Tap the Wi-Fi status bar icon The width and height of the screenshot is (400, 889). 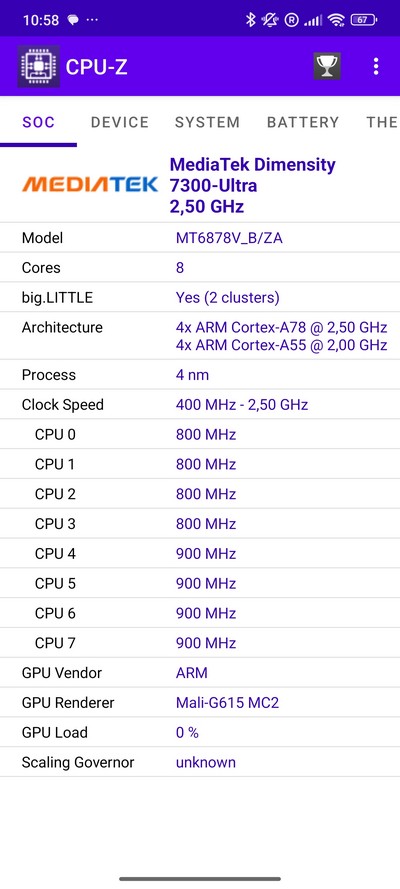coord(337,20)
